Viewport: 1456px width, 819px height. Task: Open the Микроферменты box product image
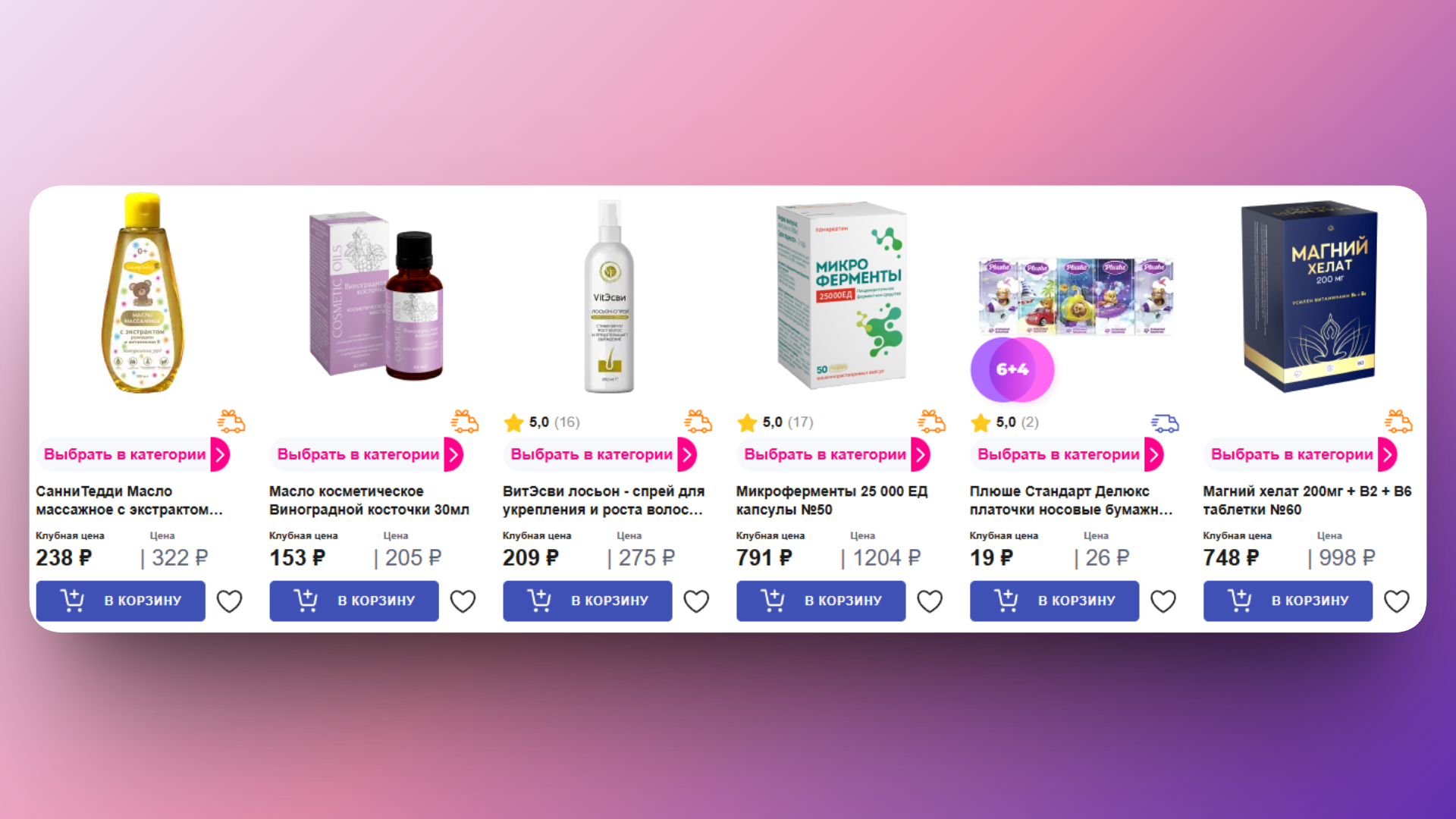[x=841, y=294]
